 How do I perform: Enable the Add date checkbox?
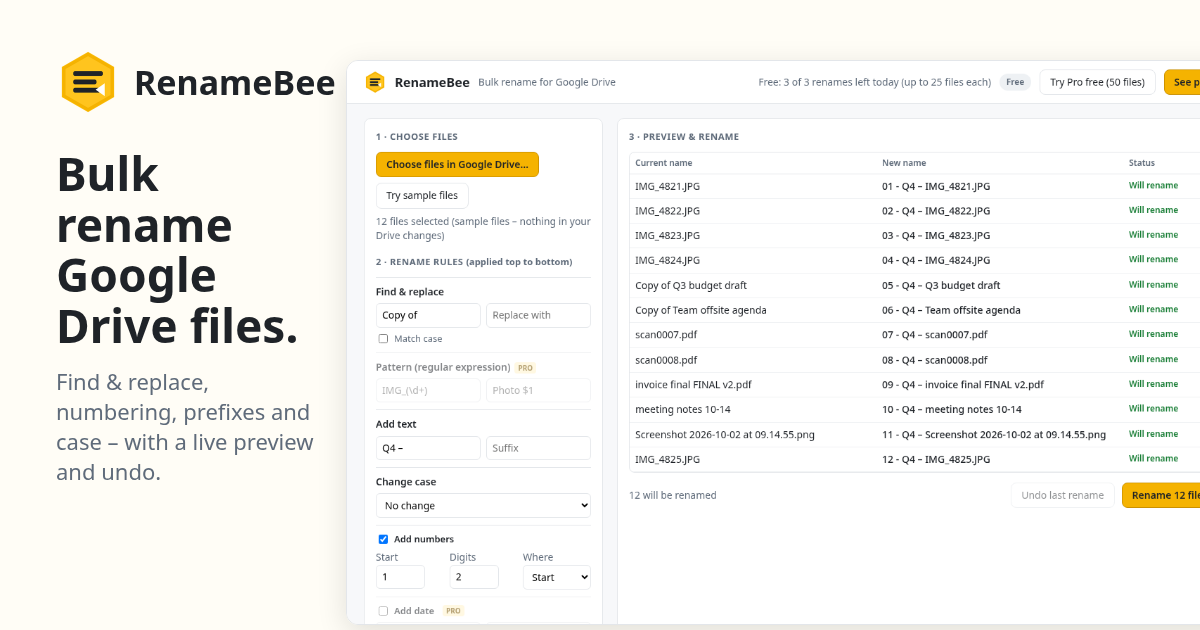coord(383,611)
